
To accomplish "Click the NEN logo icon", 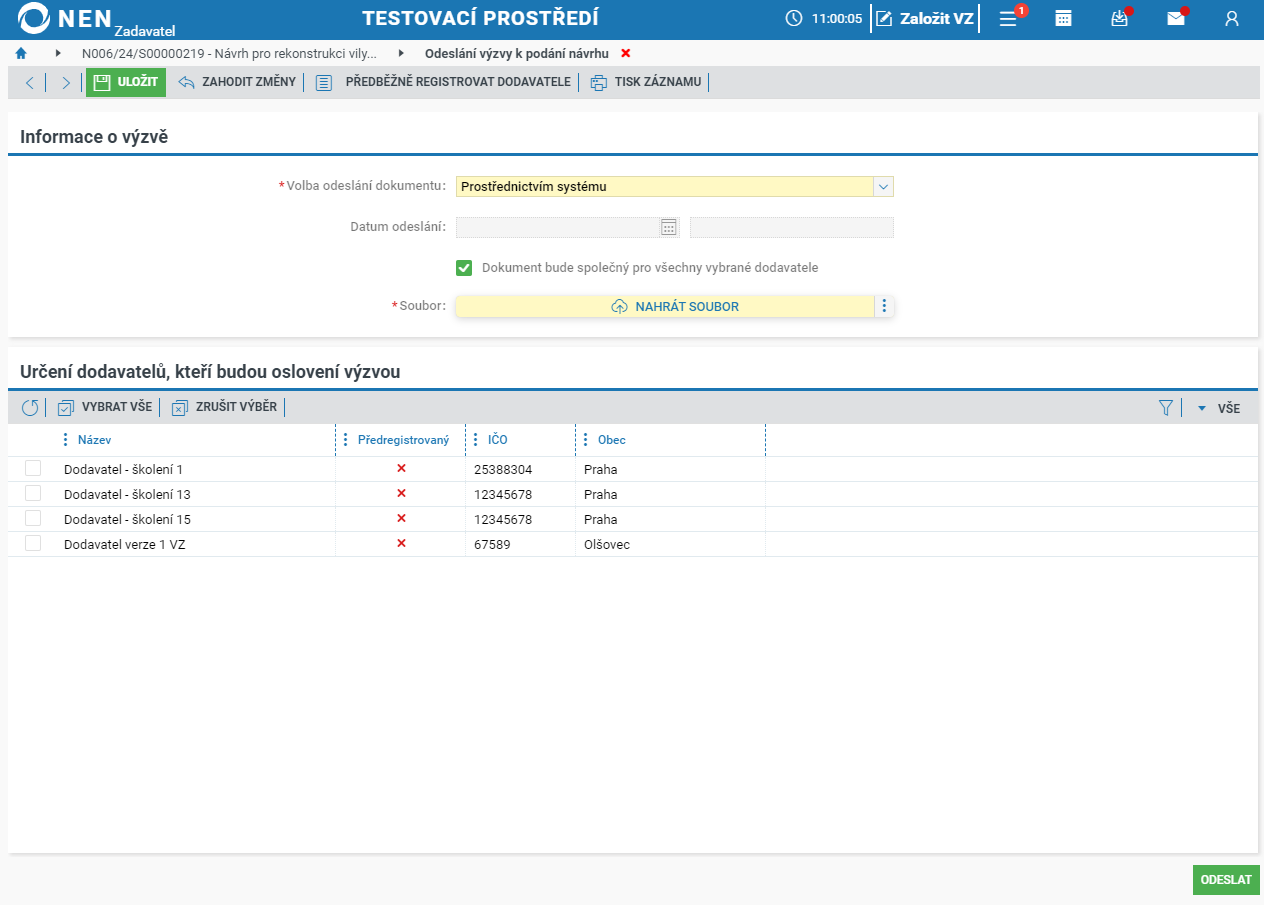I will 33,18.
